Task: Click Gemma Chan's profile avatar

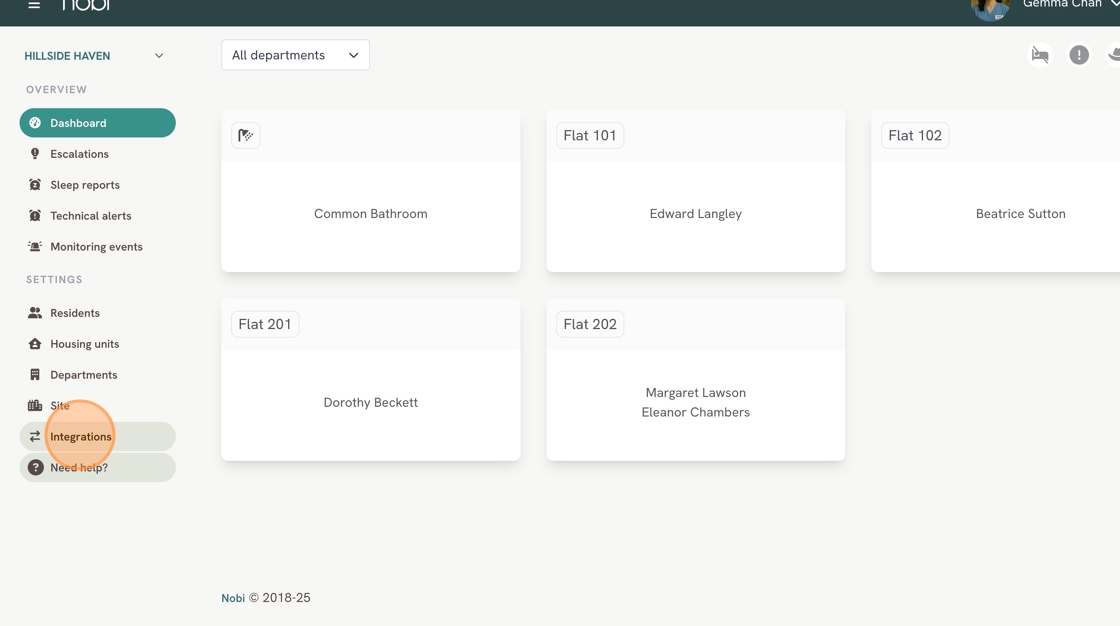Action: click(990, 8)
